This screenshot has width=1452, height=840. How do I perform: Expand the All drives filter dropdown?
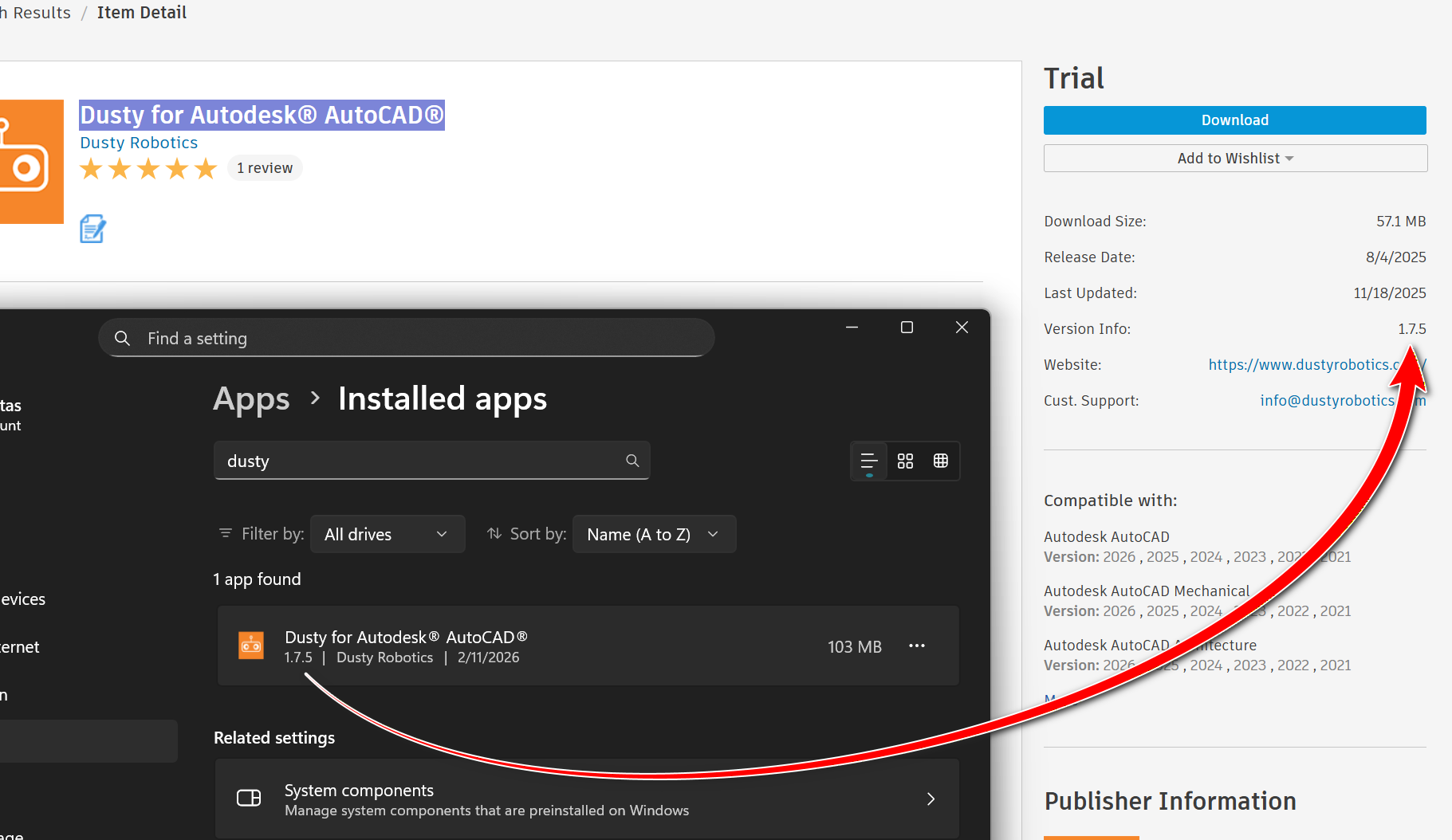click(x=387, y=534)
